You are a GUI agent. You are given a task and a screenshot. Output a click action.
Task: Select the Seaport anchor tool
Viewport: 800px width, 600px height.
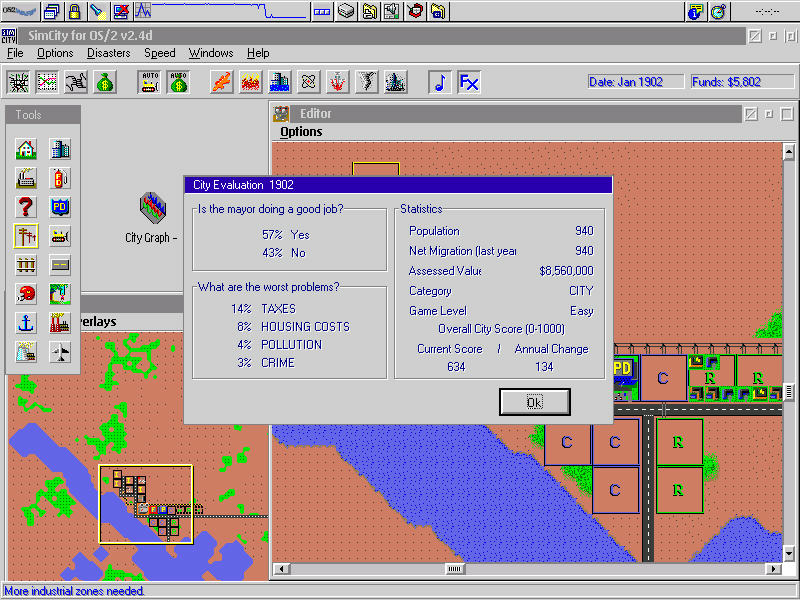[x=26, y=323]
